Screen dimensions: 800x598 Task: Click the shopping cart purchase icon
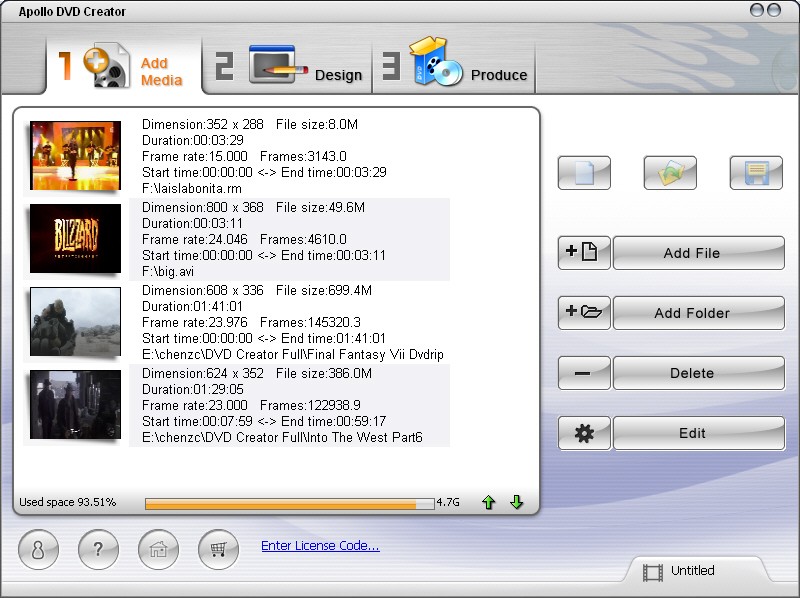(218, 548)
